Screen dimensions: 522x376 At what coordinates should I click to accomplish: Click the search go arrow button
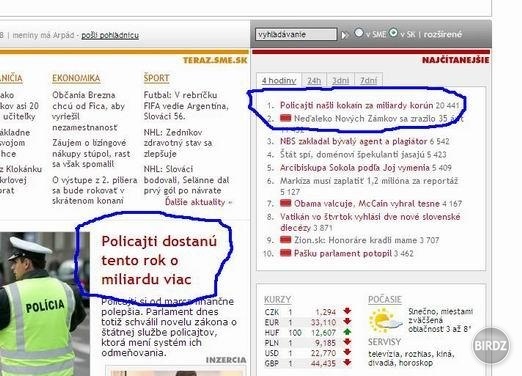coord(345,34)
